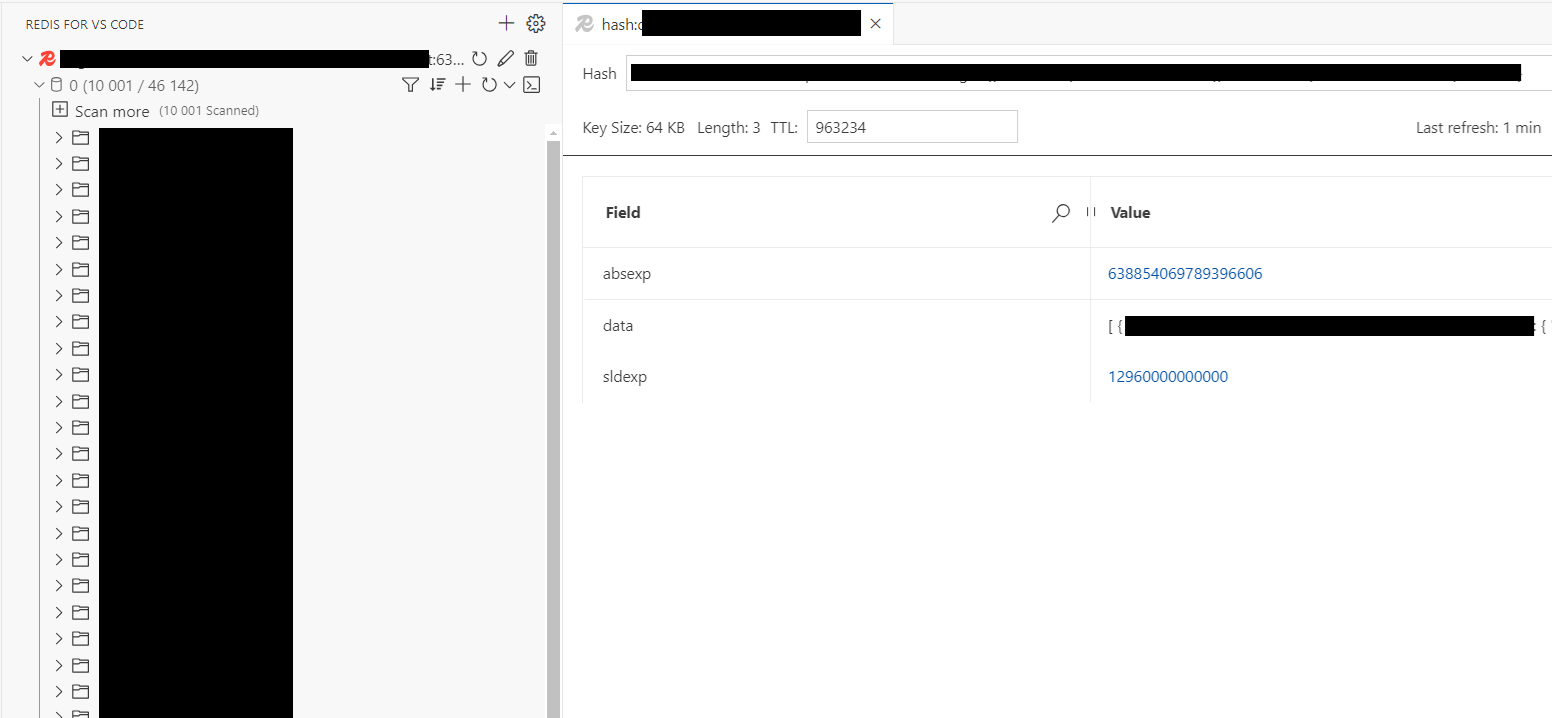1552x718 pixels.
Task: Collapse the Redis connection tree node
Action: tap(27, 59)
